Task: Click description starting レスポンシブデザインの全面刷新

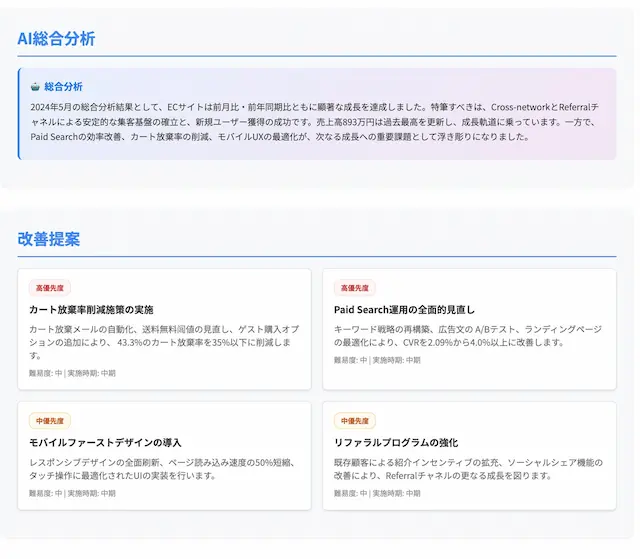Action: coord(162,469)
